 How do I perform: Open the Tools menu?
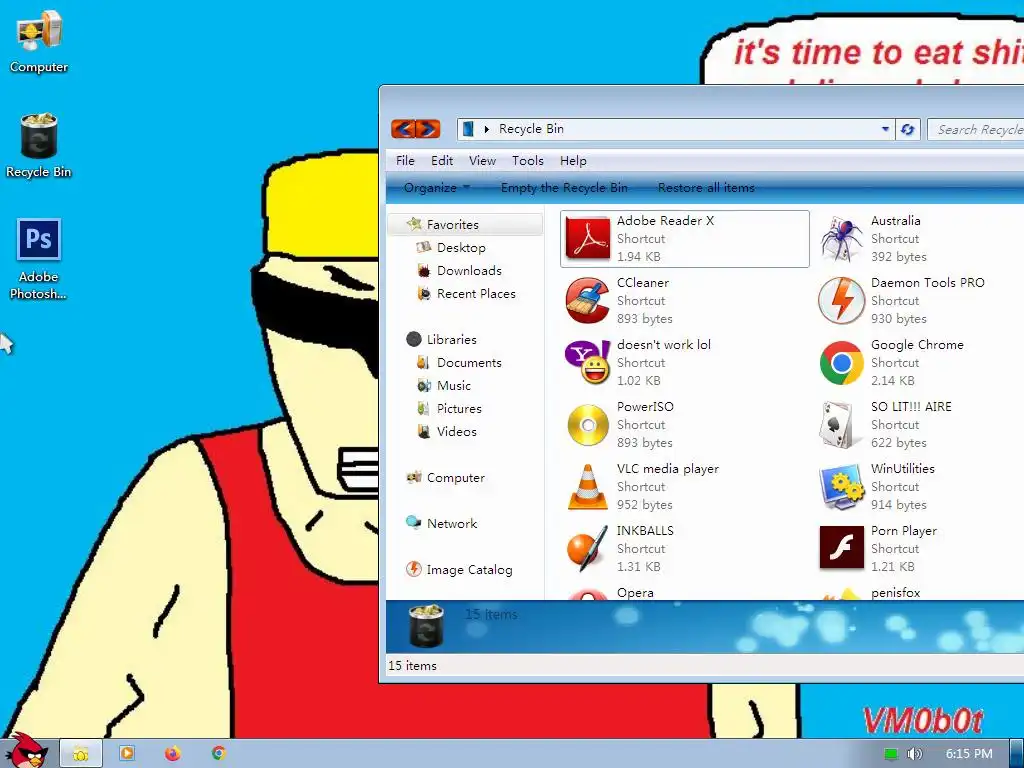point(528,161)
